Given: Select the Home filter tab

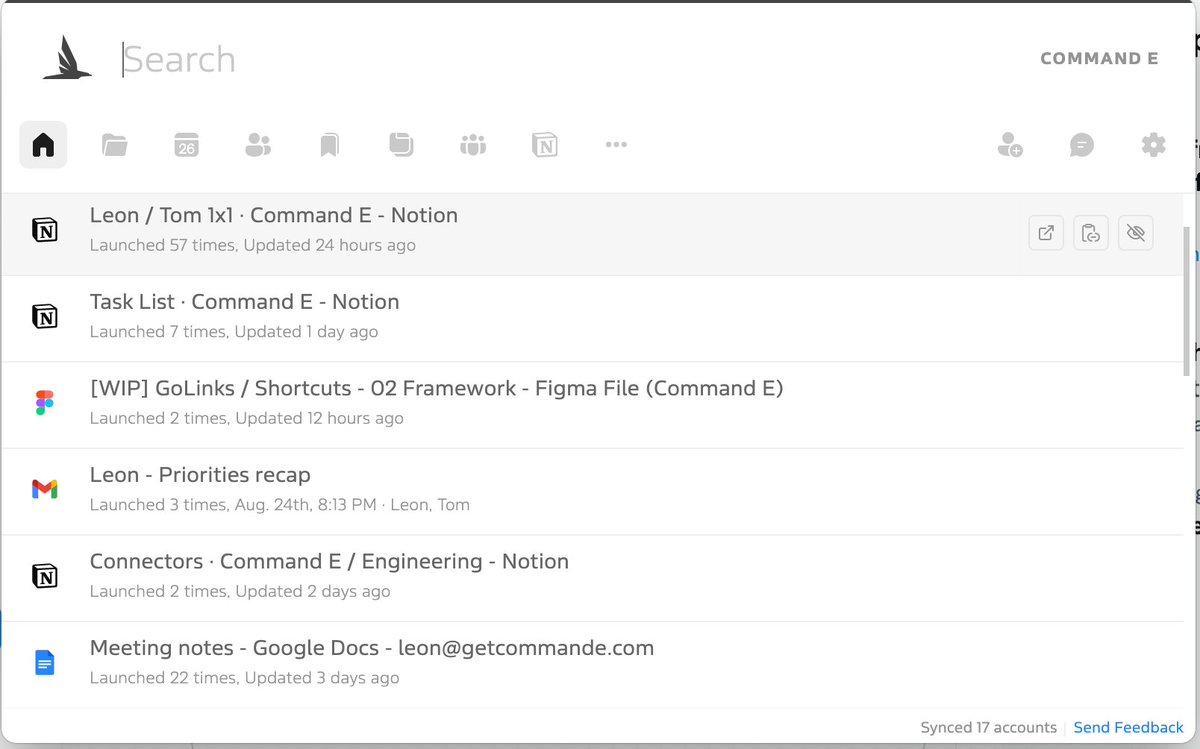Looking at the screenshot, I should click(x=43, y=145).
